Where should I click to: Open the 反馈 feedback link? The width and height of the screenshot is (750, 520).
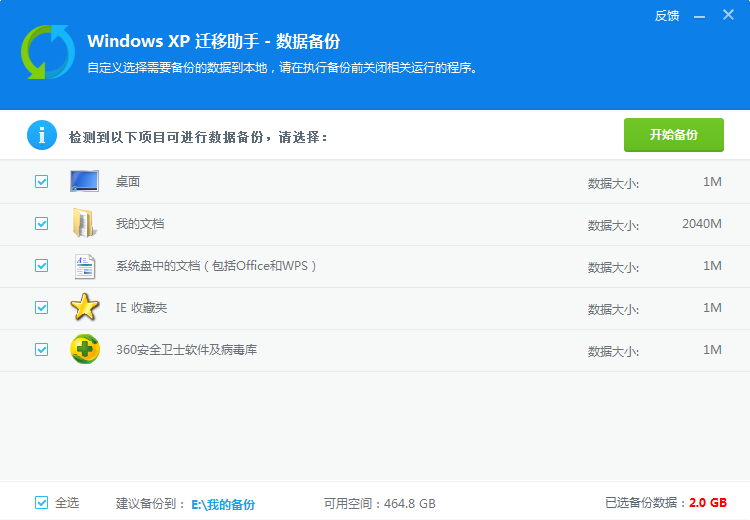[x=667, y=16]
